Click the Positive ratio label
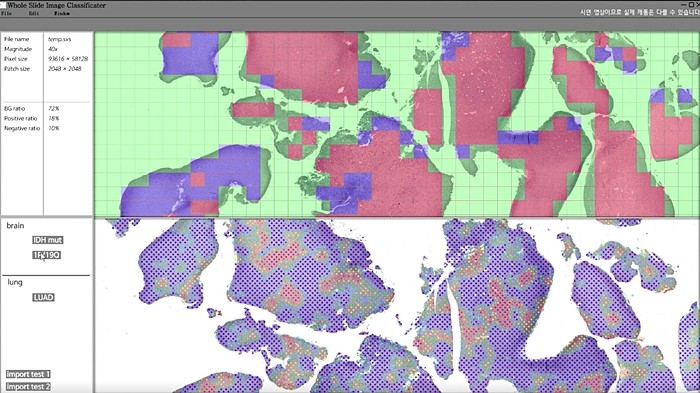The height and width of the screenshot is (393, 700). click(x=21, y=118)
